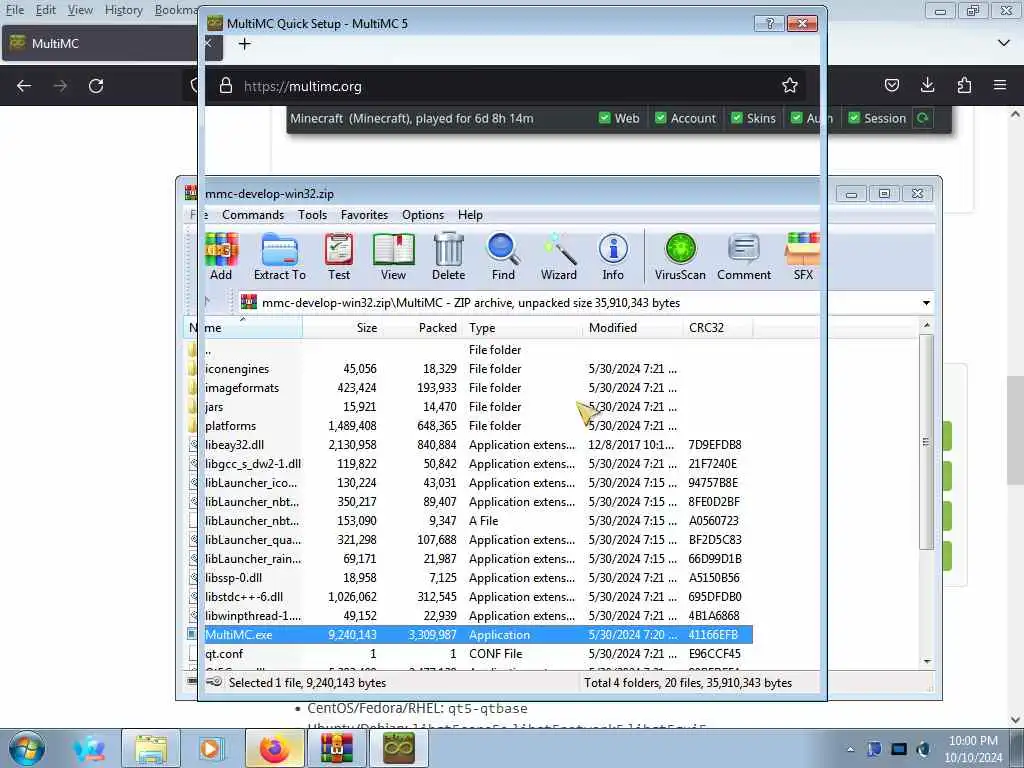Select the iconengines folder row
1024x768 pixels.
coord(469,369)
